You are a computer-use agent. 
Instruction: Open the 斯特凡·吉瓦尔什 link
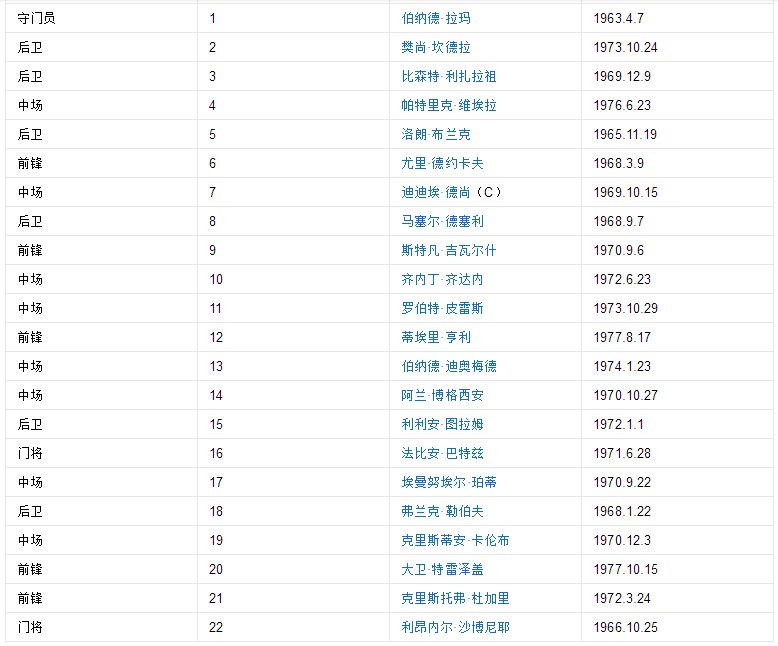448,250
